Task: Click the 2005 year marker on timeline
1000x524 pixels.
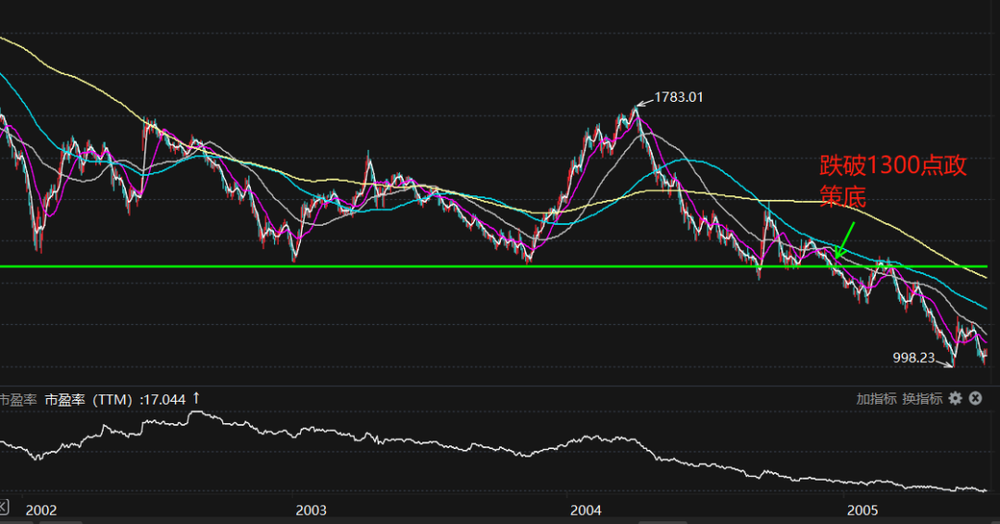Action: click(x=862, y=510)
